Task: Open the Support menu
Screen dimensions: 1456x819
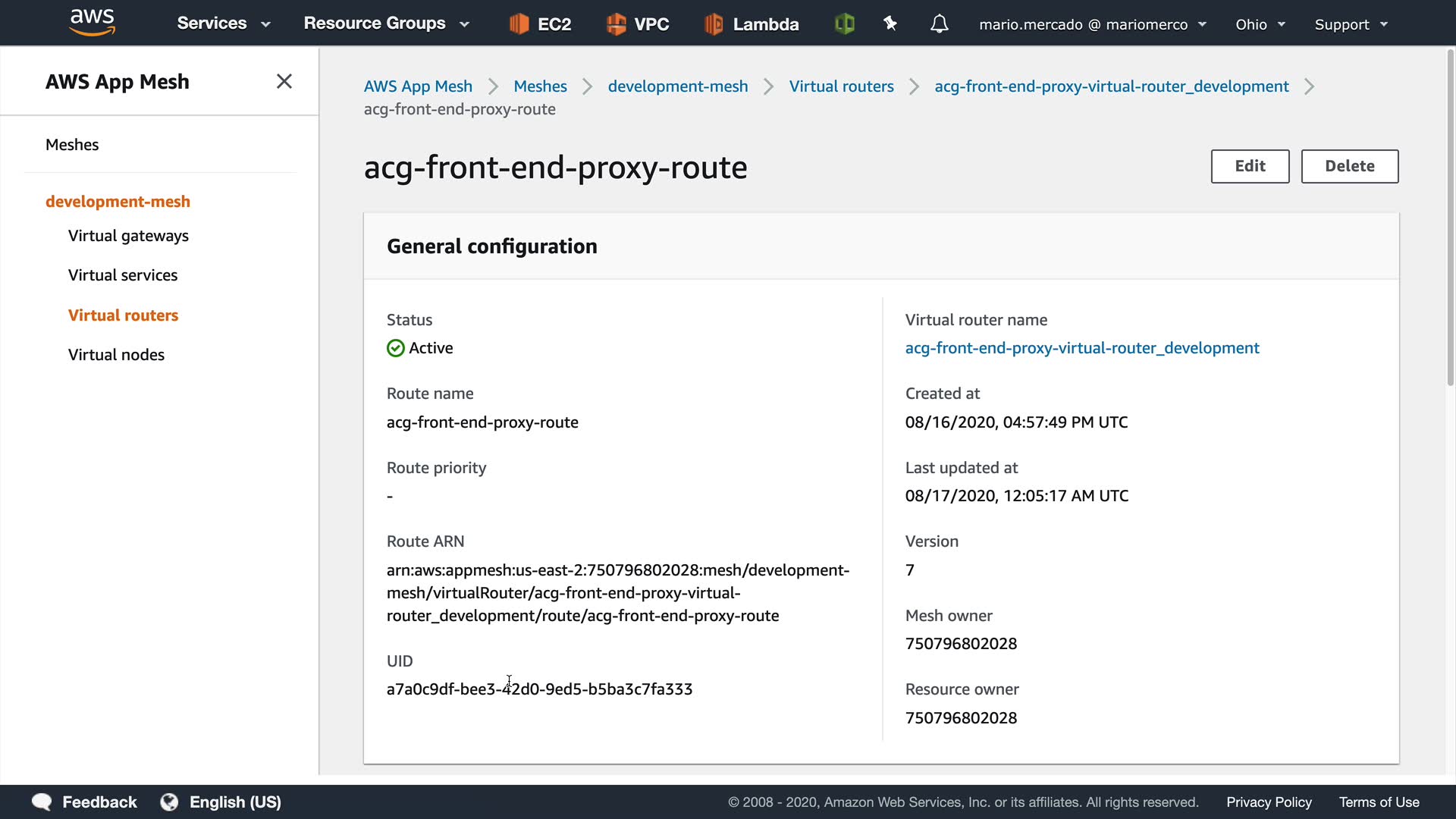Action: point(1351,24)
